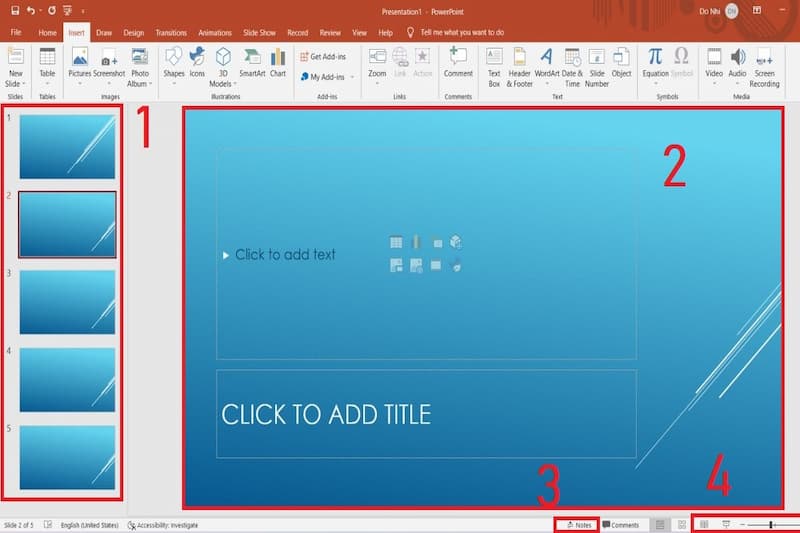Insert a Chart from the ribbon
Viewport: 800px width, 533px height.
tap(278, 62)
